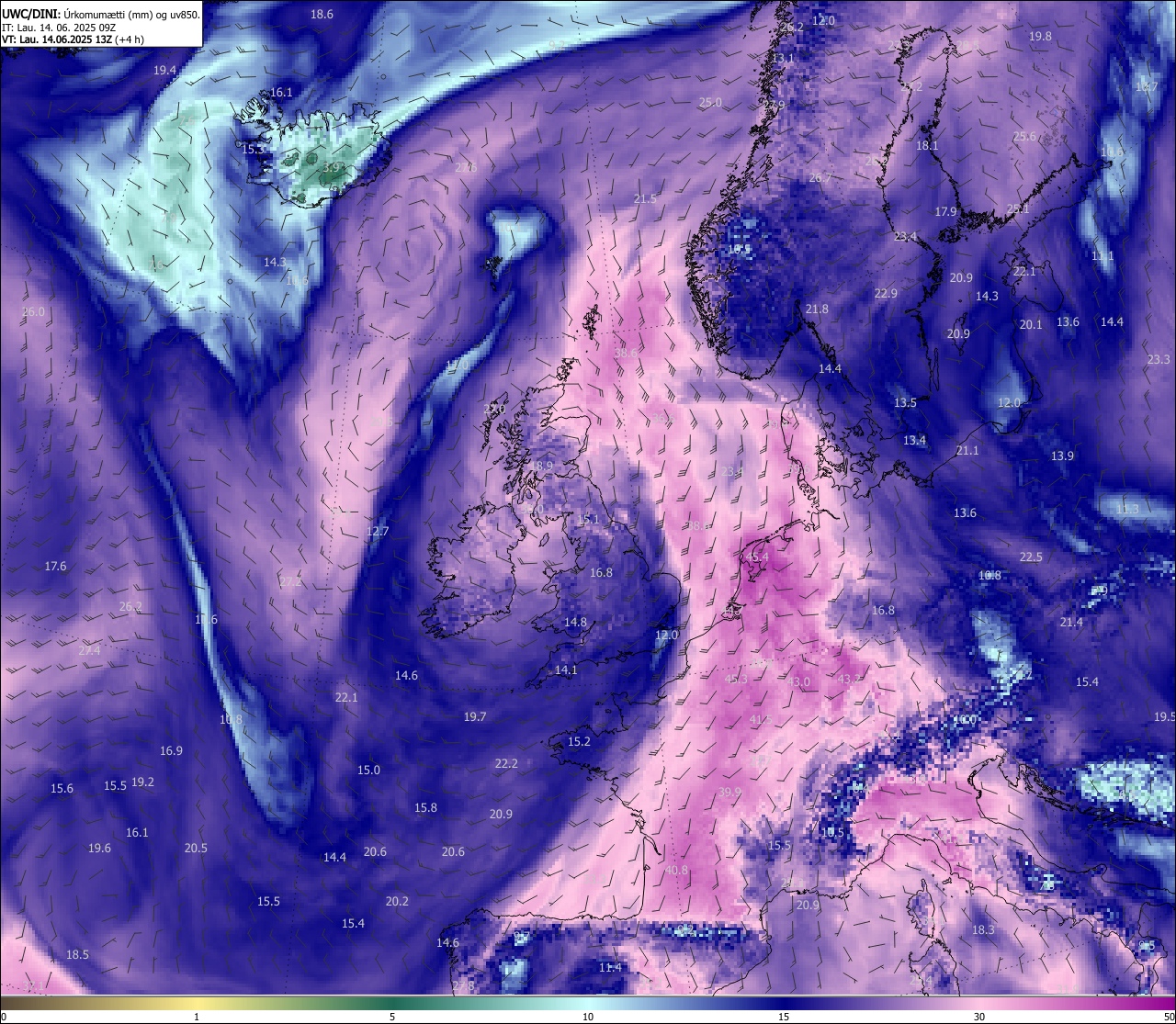The width and height of the screenshot is (1176, 1024).
Task: Click the '21.8' value on the map
Action: point(817,309)
